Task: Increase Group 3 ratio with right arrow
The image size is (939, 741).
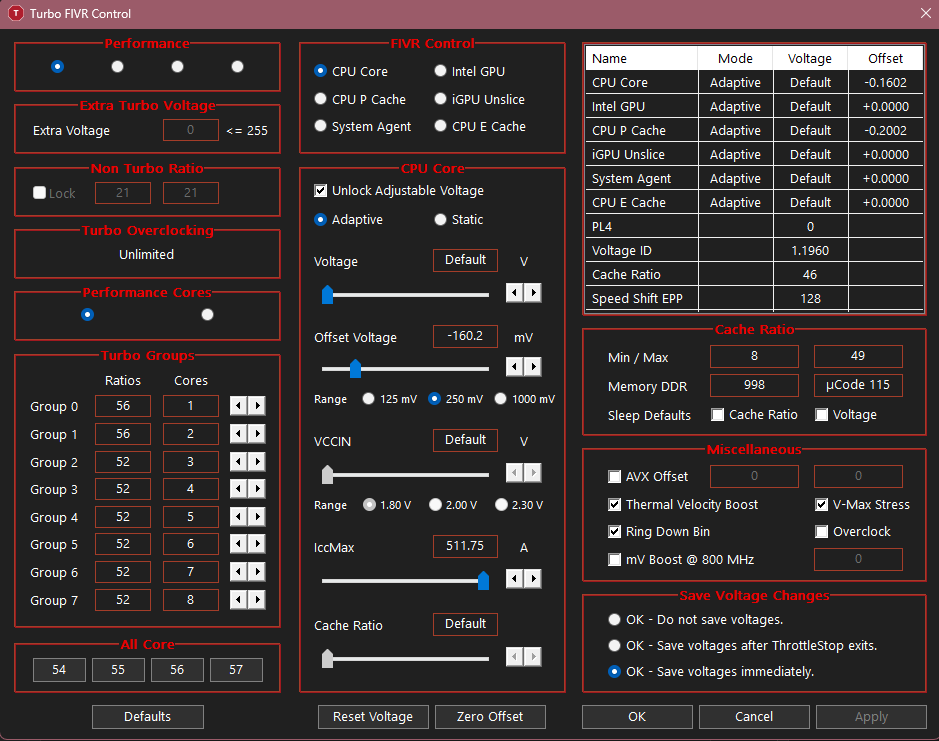Action: tap(257, 489)
